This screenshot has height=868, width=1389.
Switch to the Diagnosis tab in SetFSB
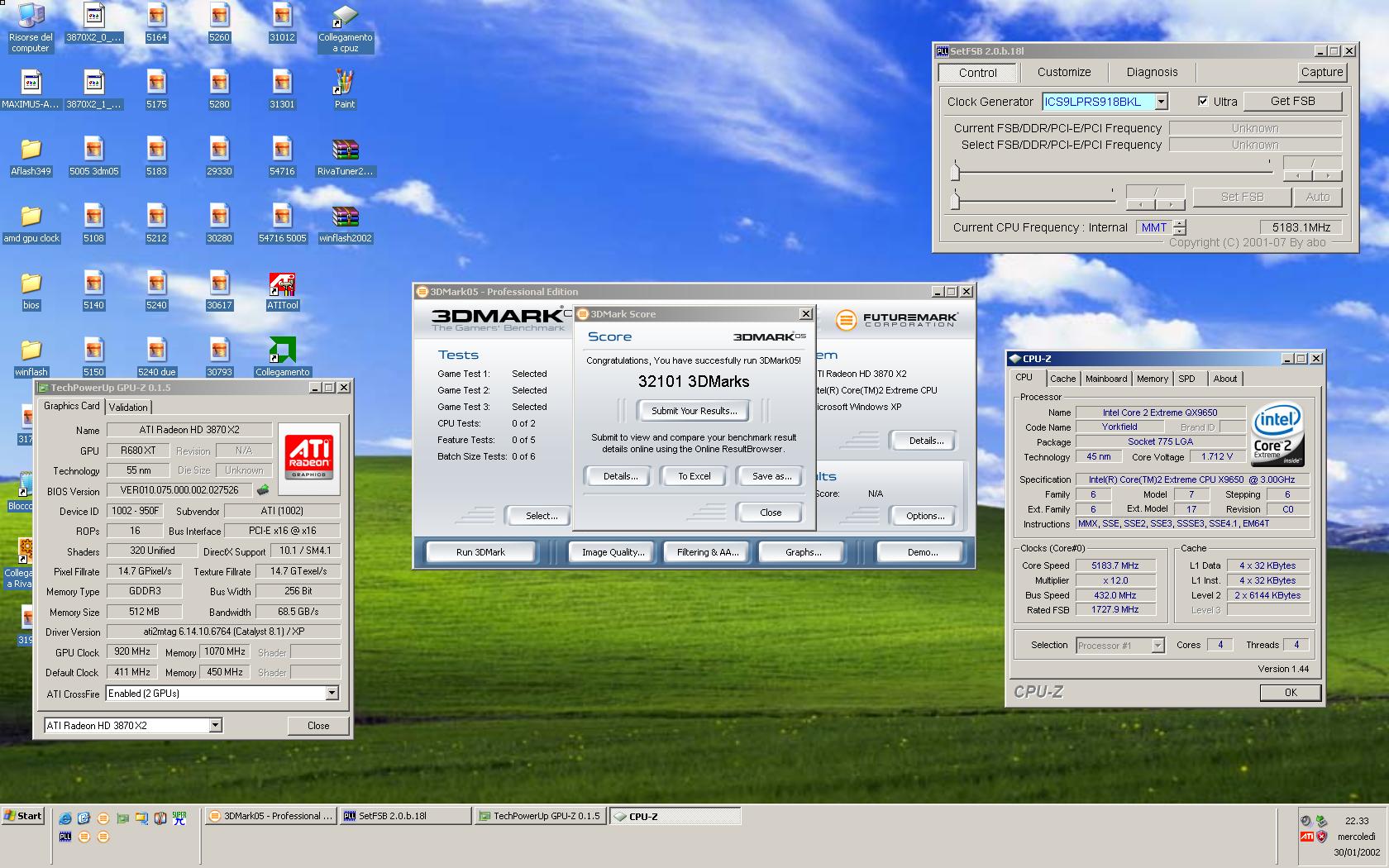tap(1152, 72)
